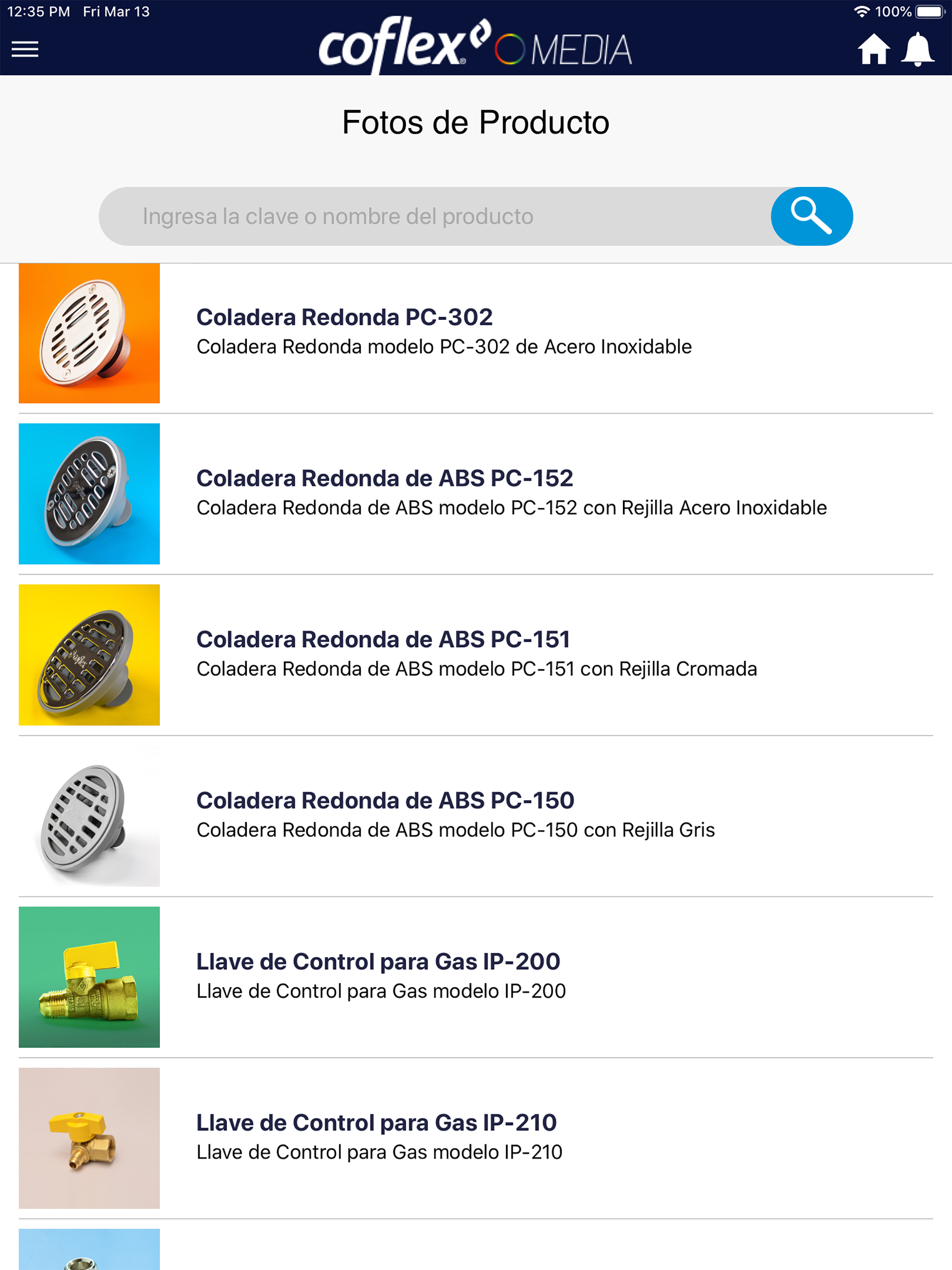Go to the home screen icon
The height and width of the screenshot is (1270, 952).
pos(874,49)
